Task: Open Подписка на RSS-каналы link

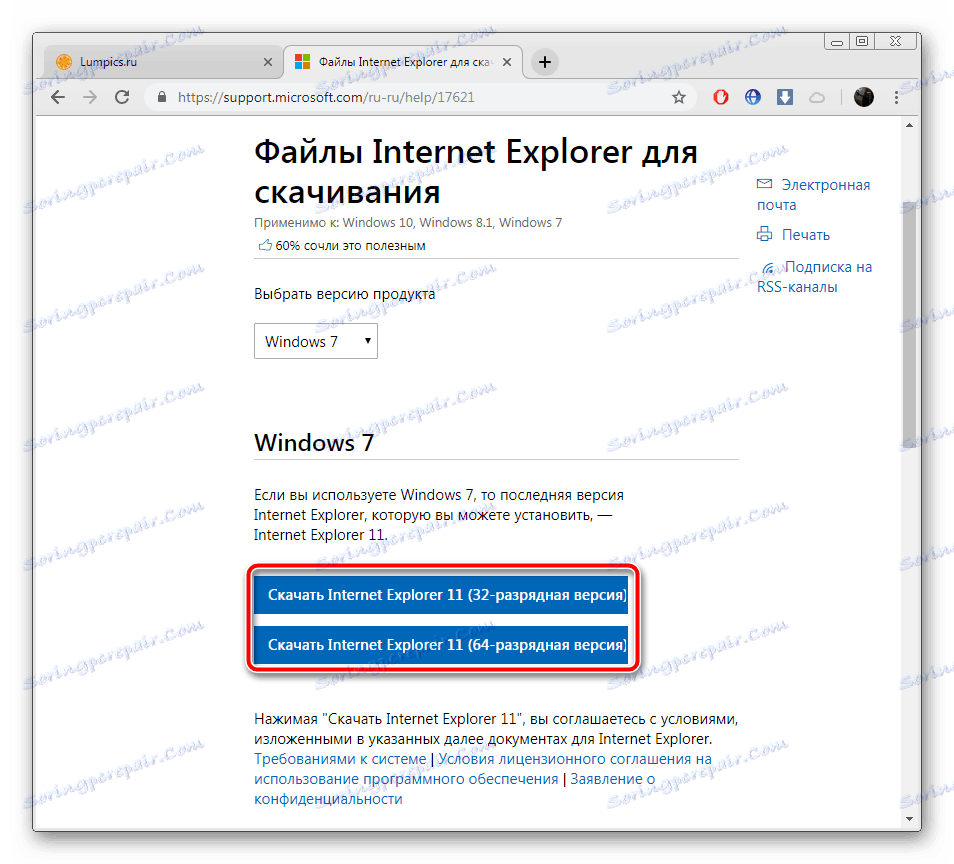Action: (x=815, y=277)
